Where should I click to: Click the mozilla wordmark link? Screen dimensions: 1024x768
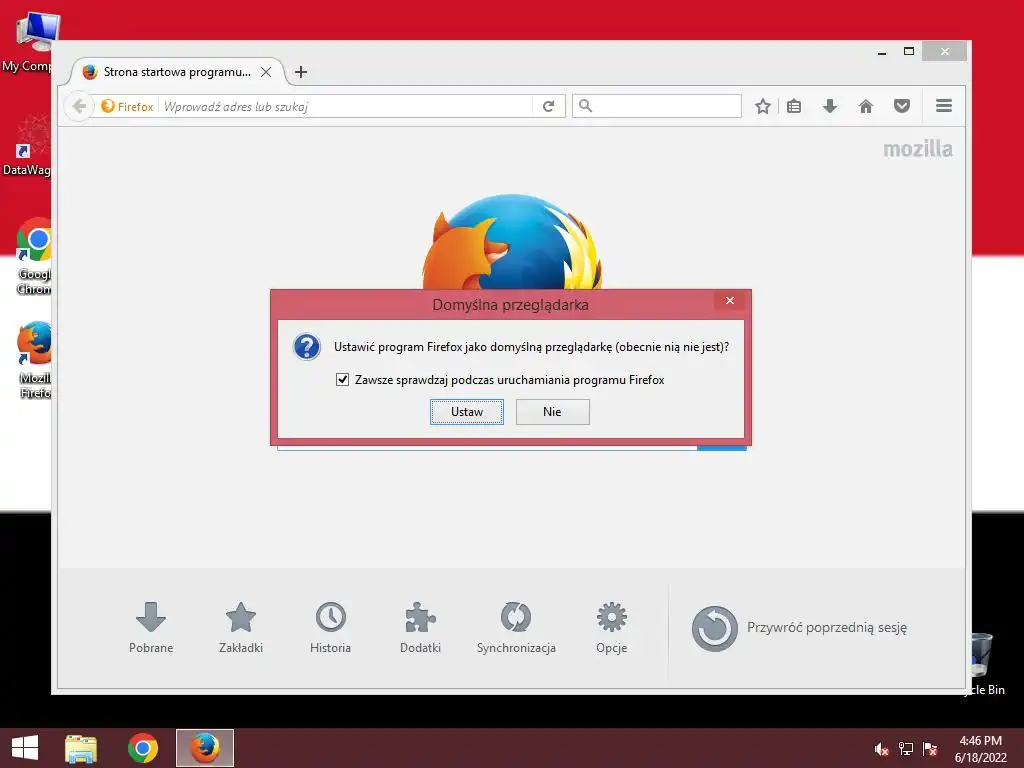(918, 149)
